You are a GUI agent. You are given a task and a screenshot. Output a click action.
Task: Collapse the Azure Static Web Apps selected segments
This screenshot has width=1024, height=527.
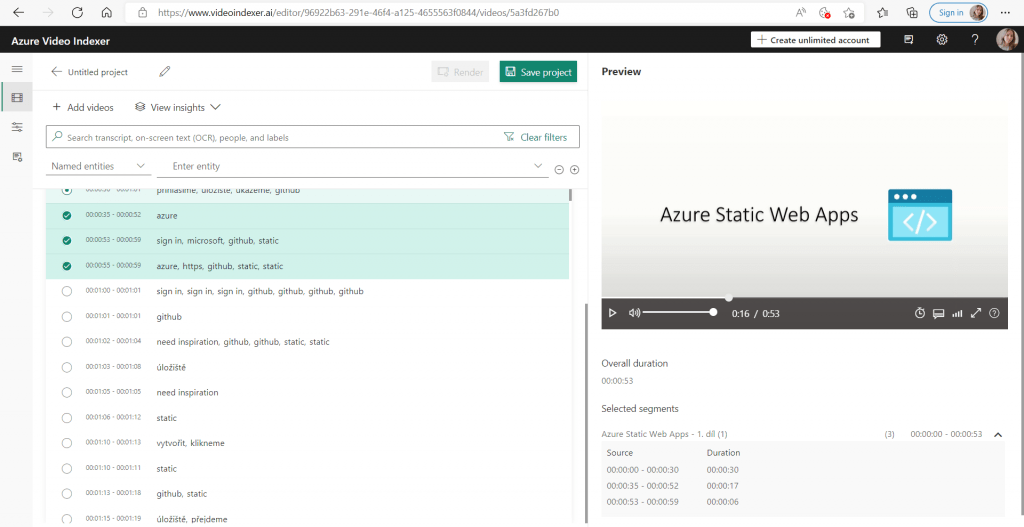(998, 434)
